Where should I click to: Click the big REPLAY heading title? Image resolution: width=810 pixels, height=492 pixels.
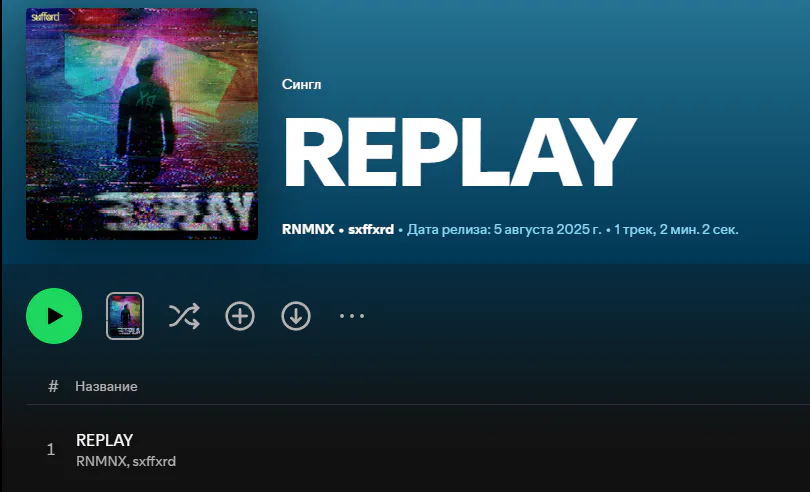point(458,152)
